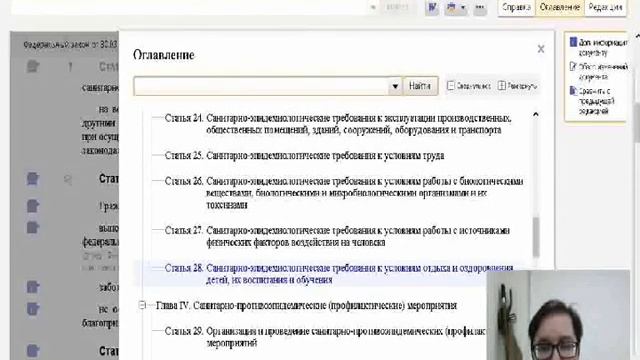Export the document to Word
This screenshot has height=360, width=640.
tap(431, 8)
